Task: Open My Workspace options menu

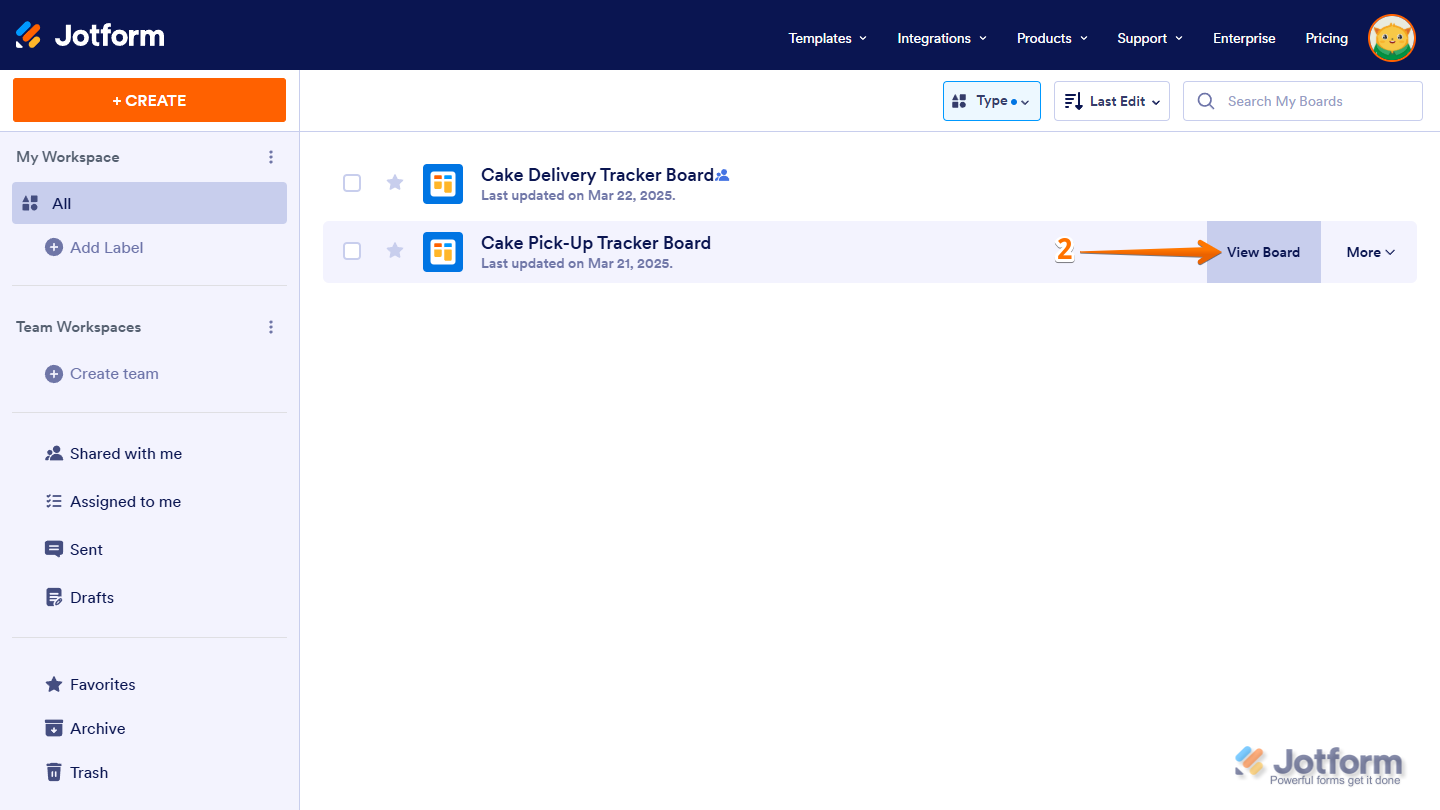Action: (x=270, y=157)
